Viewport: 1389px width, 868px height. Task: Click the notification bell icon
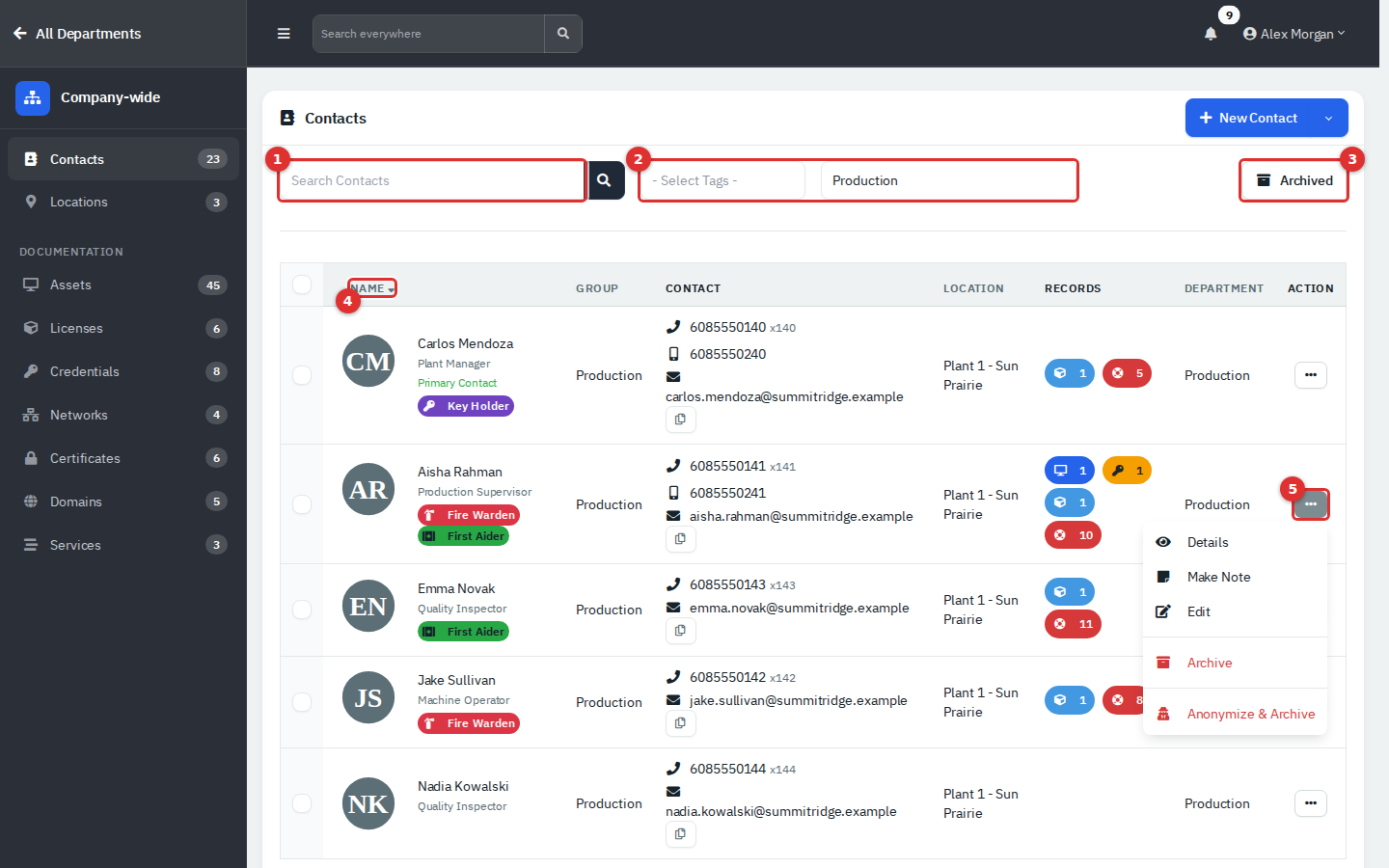(1211, 34)
